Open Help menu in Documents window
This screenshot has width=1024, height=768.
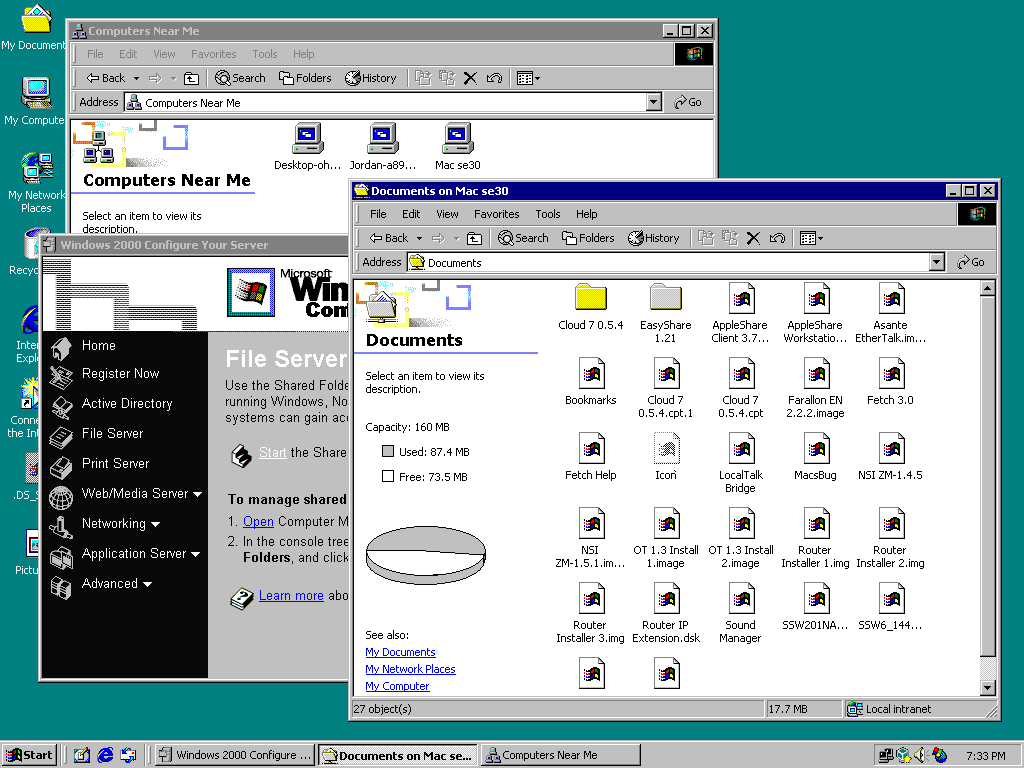click(586, 214)
